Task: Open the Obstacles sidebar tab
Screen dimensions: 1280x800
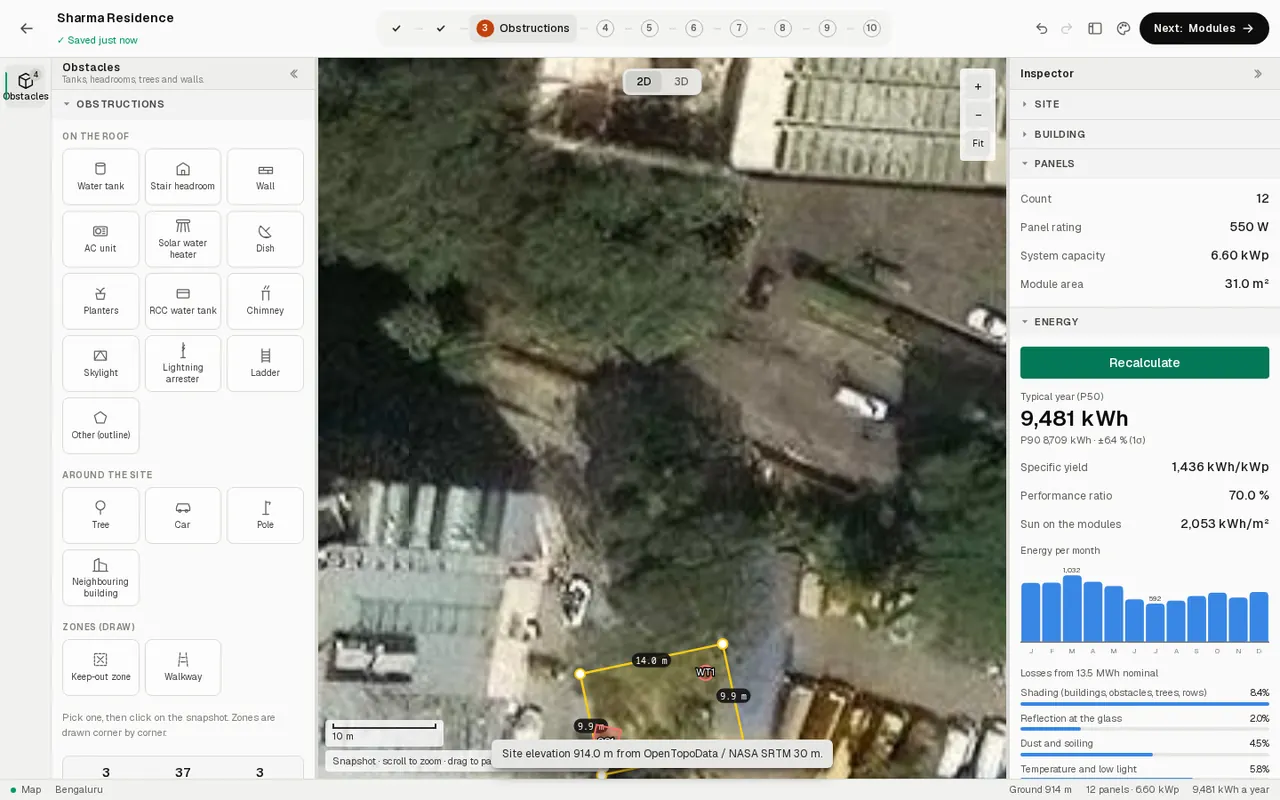Action: [x=25, y=85]
